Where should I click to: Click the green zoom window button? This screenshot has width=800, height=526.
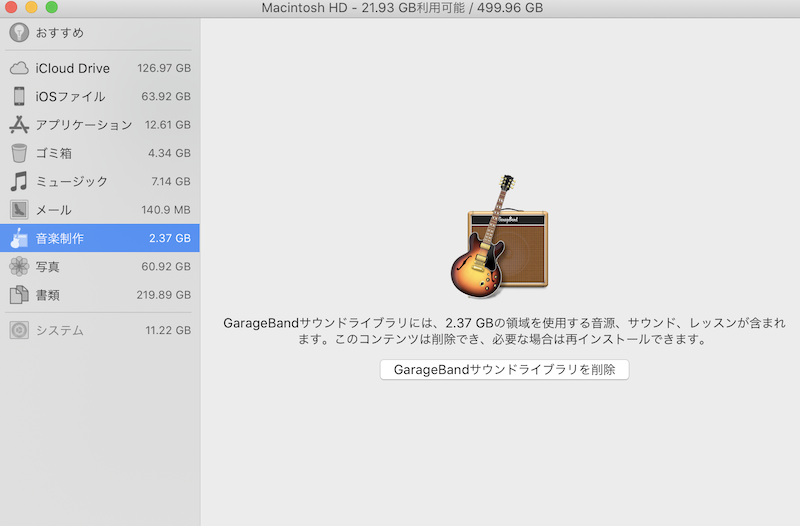click(x=52, y=8)
